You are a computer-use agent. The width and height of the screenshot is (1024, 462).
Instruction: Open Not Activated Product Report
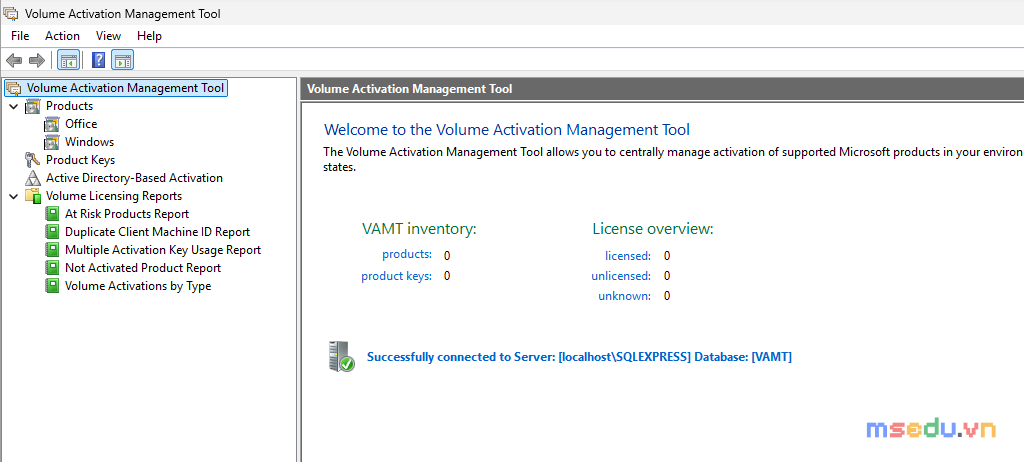[143, 268]
